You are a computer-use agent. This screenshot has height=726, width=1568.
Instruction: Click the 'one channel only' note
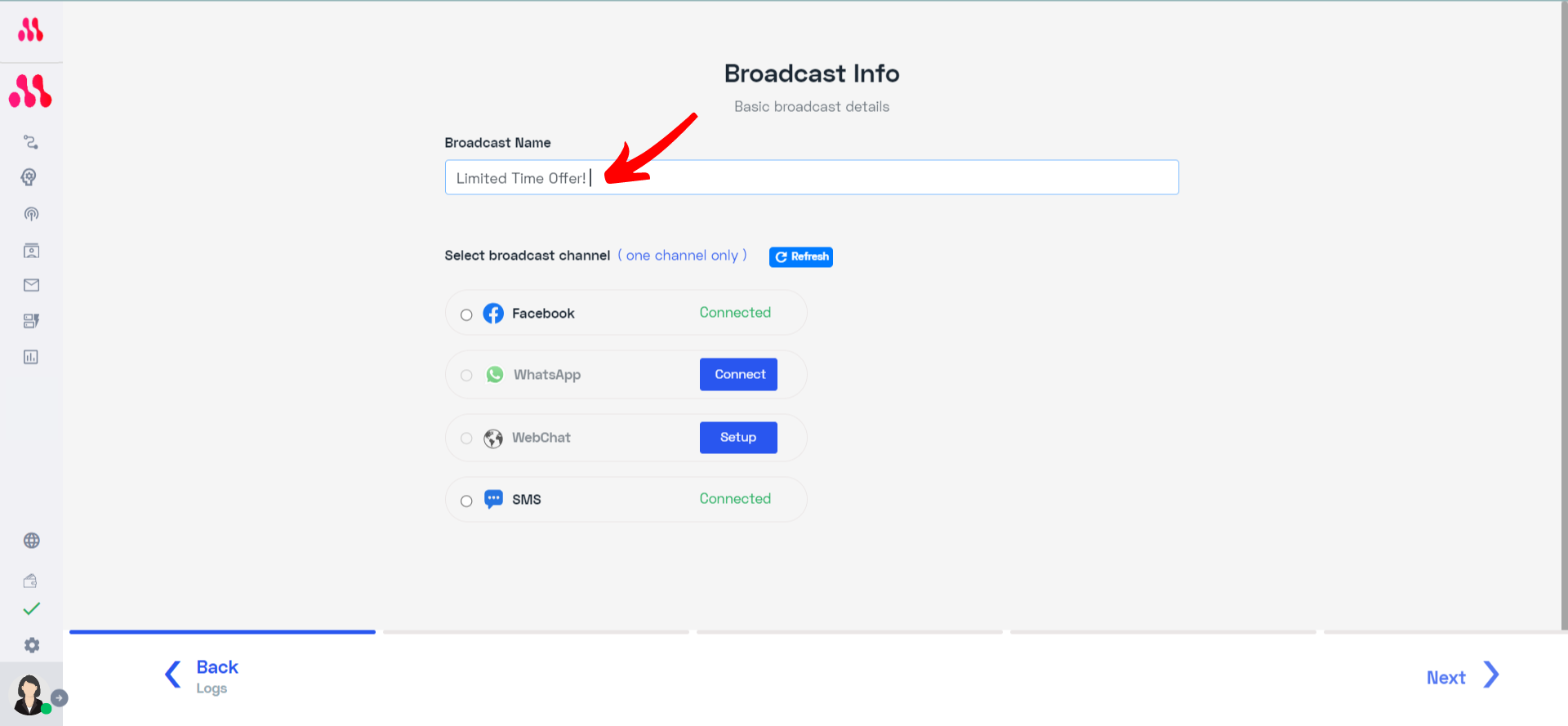[x=682, y=256]
